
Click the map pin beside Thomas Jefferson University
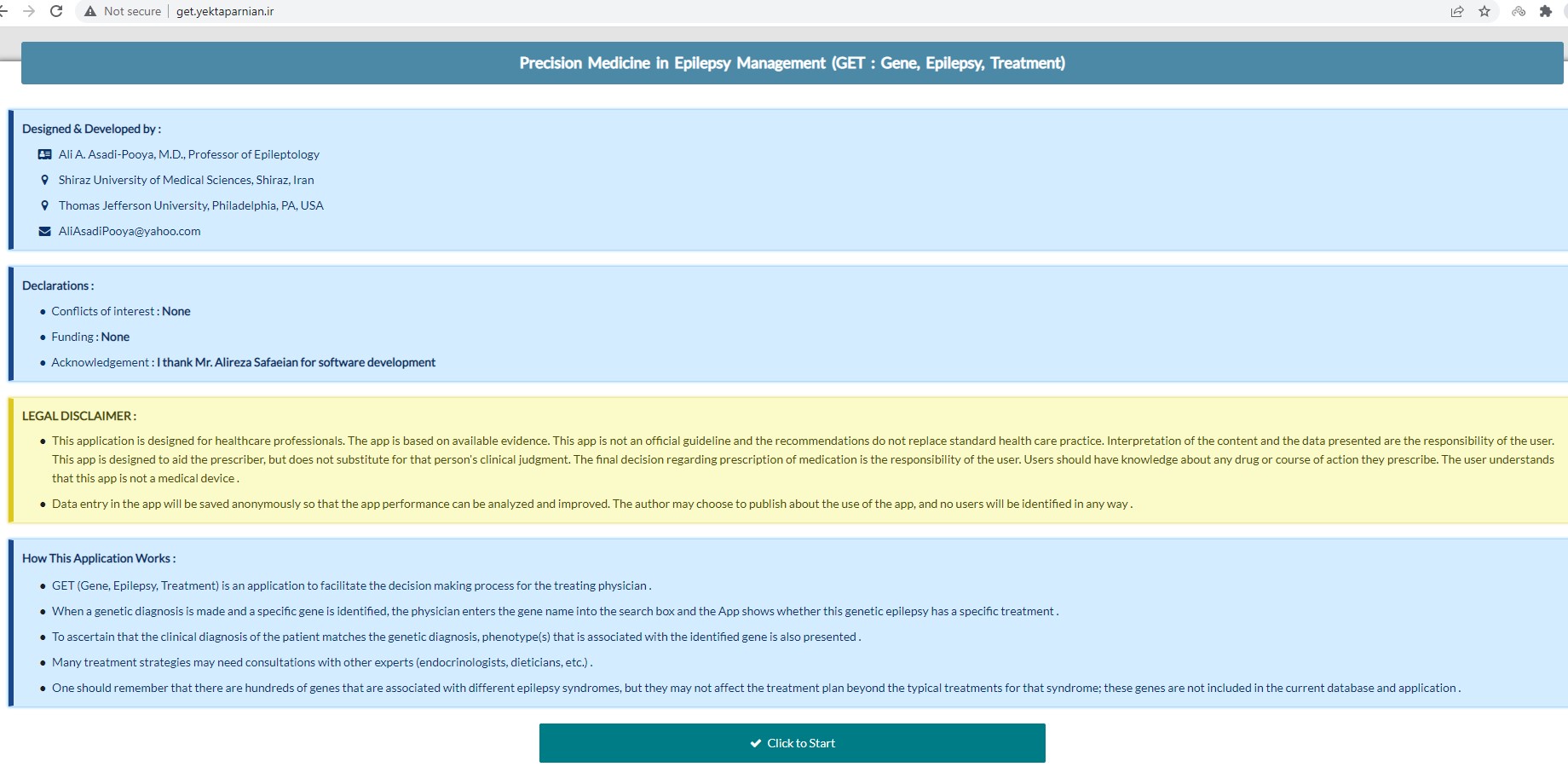45,205
